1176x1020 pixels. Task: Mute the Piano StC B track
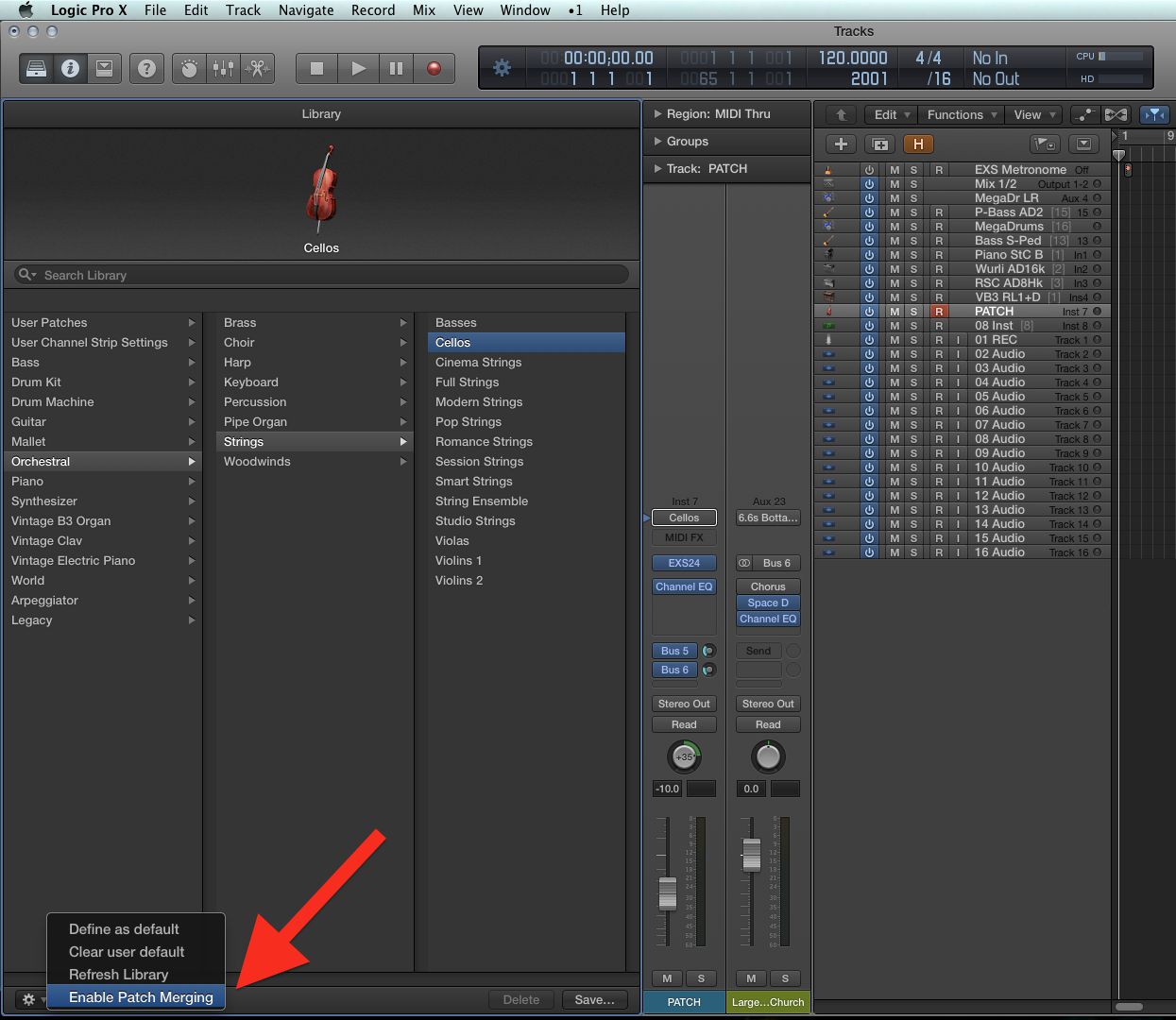click(895, 255)
